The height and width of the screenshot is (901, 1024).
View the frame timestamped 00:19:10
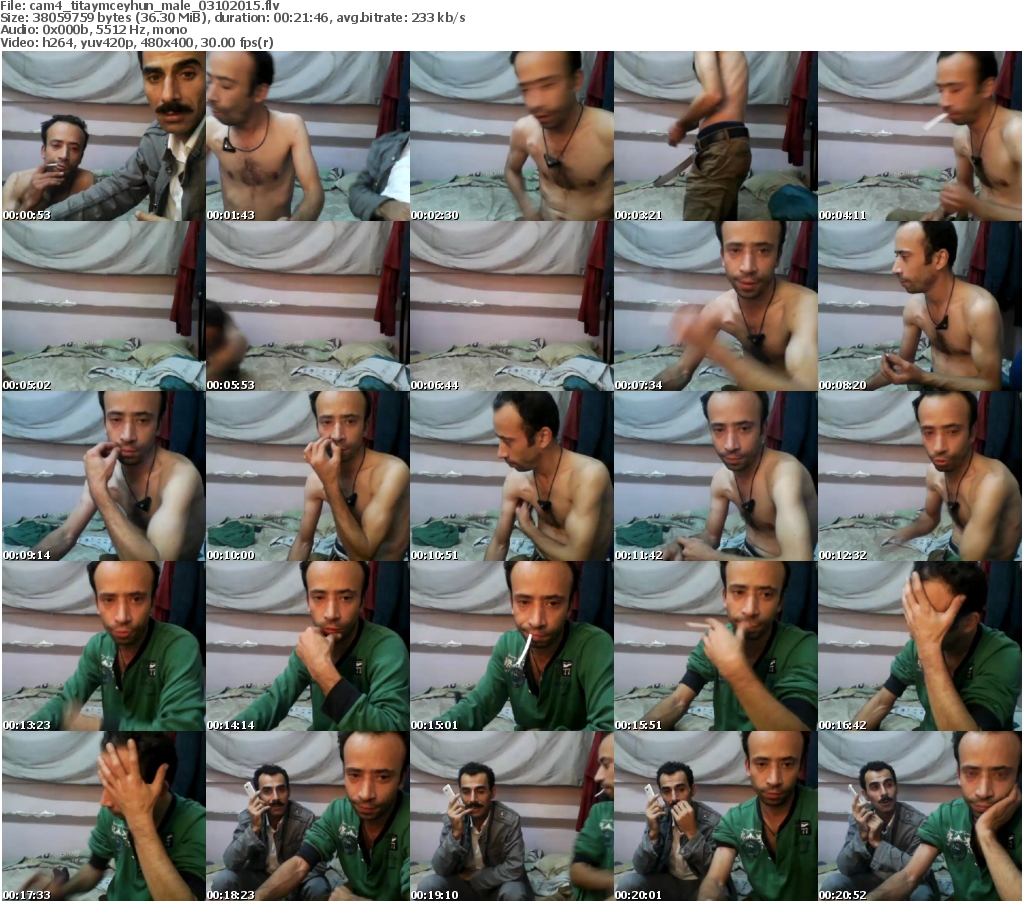[x=511, y=816]
